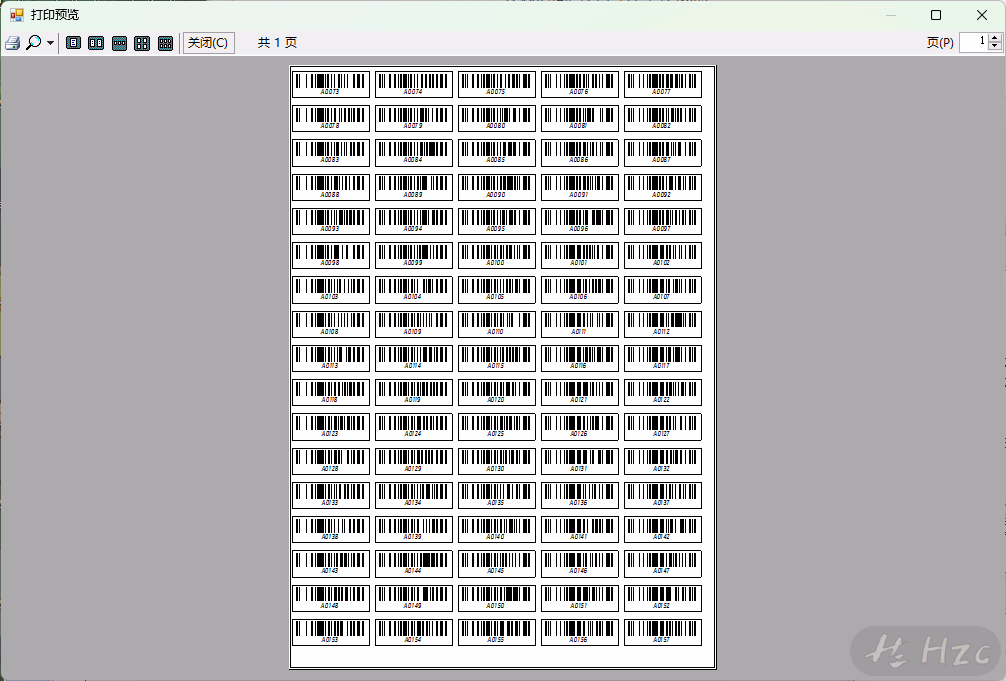Click the Zoom magnifier icon
This screenshot has height=681, width=1006.
tap(33, 43)
